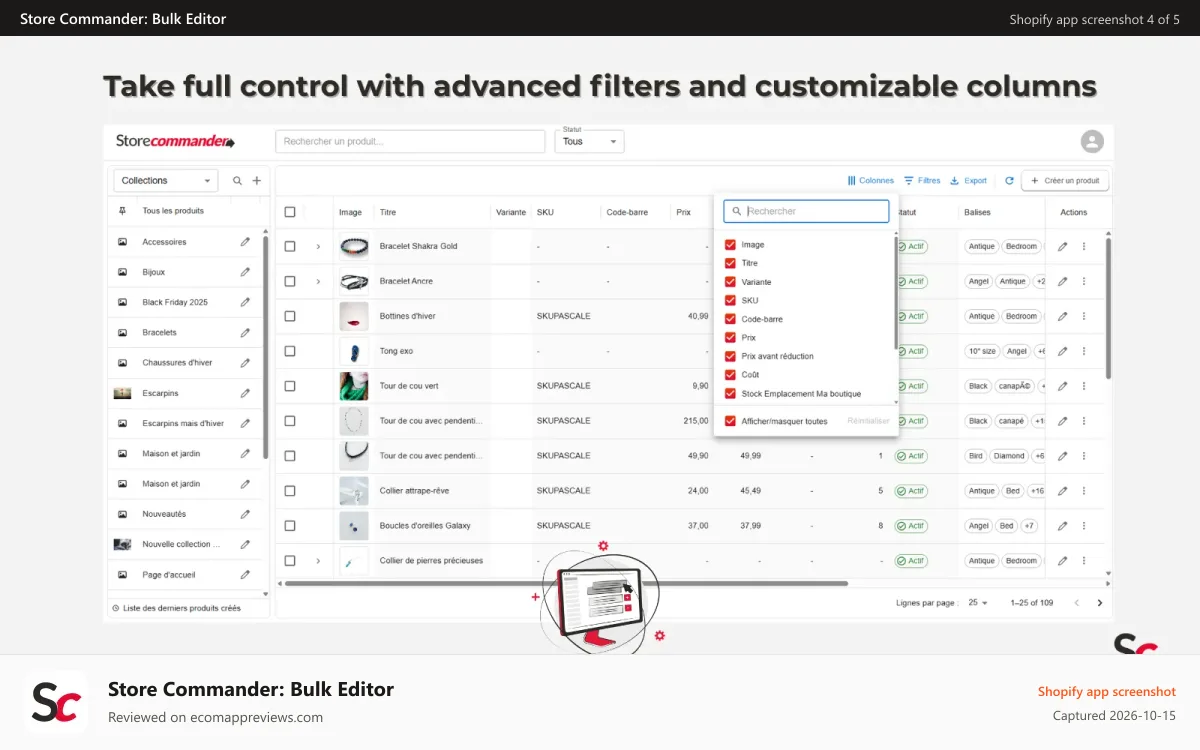Viewport: 1200px width, 750px height.
Task: Open more actions for Bracelet Shakra Gold
Action: pyautogui.click(x=1084, y=246)
